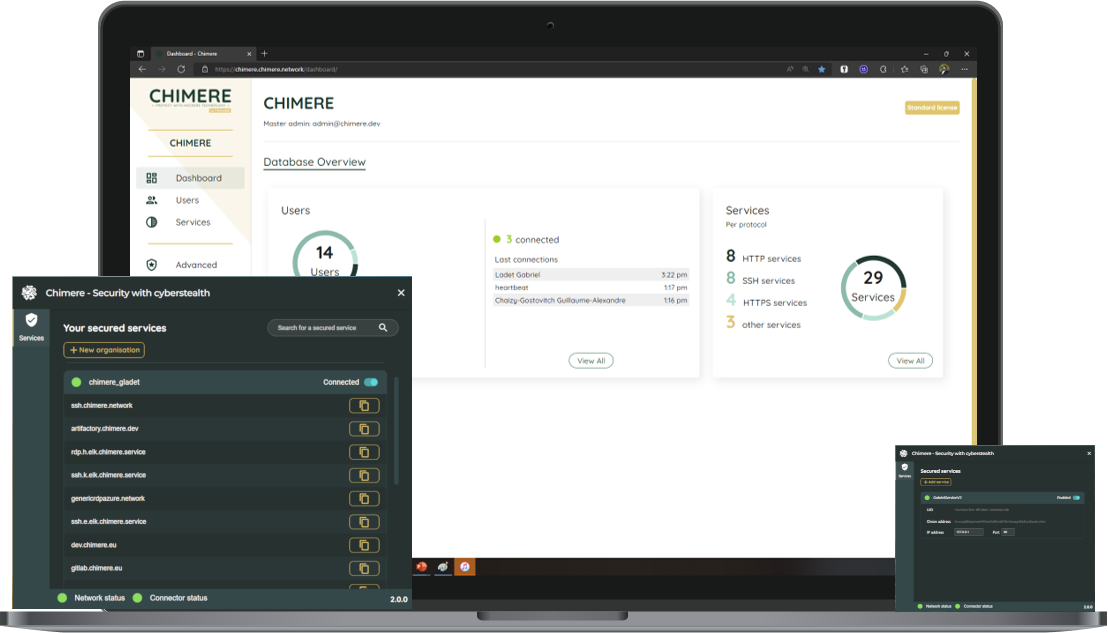Click the ssh.chimere.network service name
This screenshot has width=1108, height=633.
click(x=102, y=406)
